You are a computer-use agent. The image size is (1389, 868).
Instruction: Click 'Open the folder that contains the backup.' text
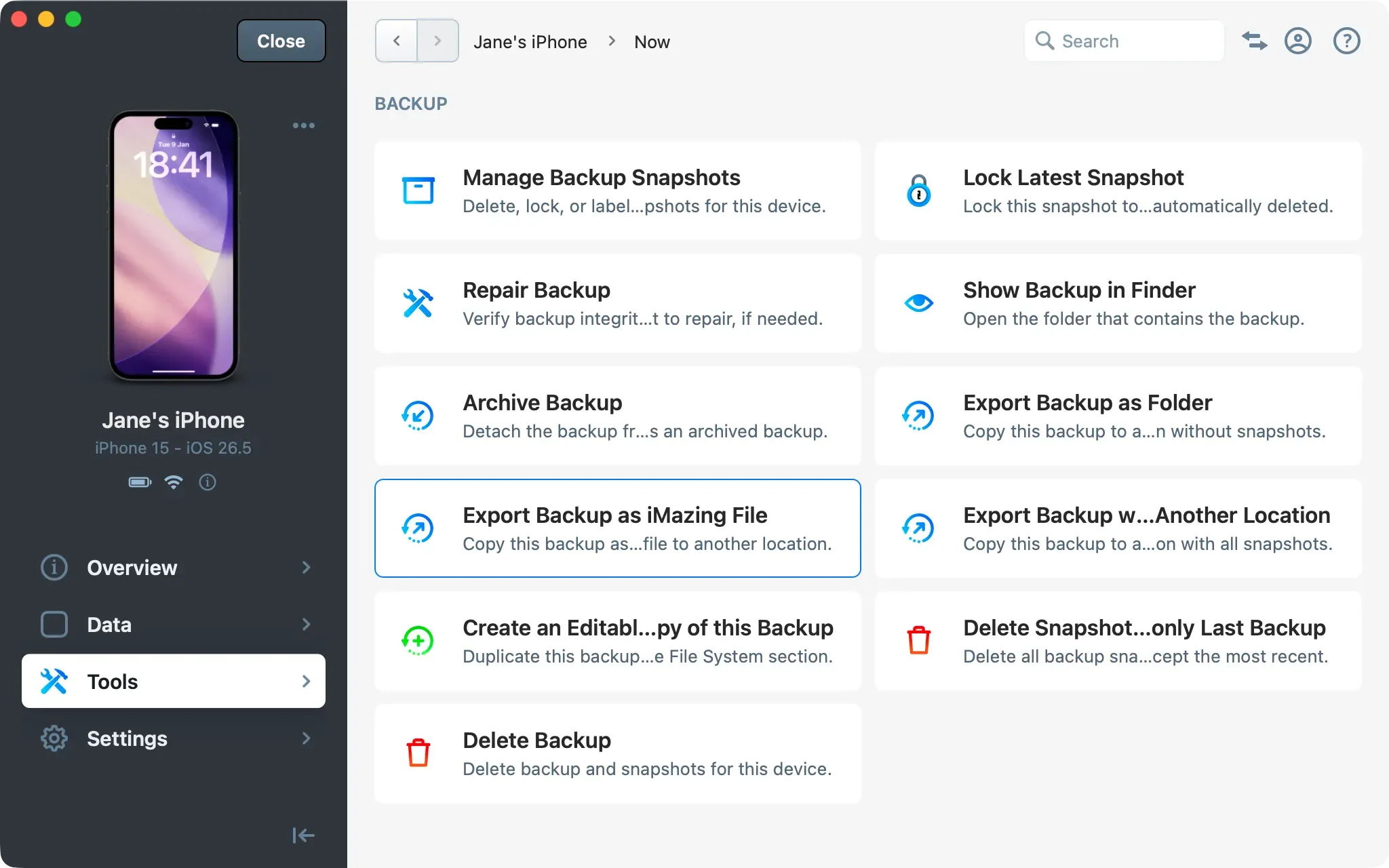pyautogui.click(x=1134, y=319)
